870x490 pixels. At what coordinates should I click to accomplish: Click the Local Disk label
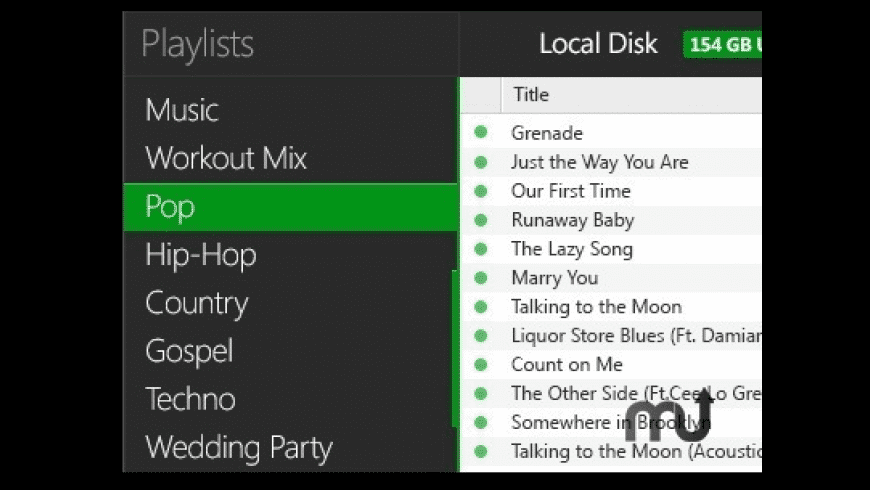point(598,44)
